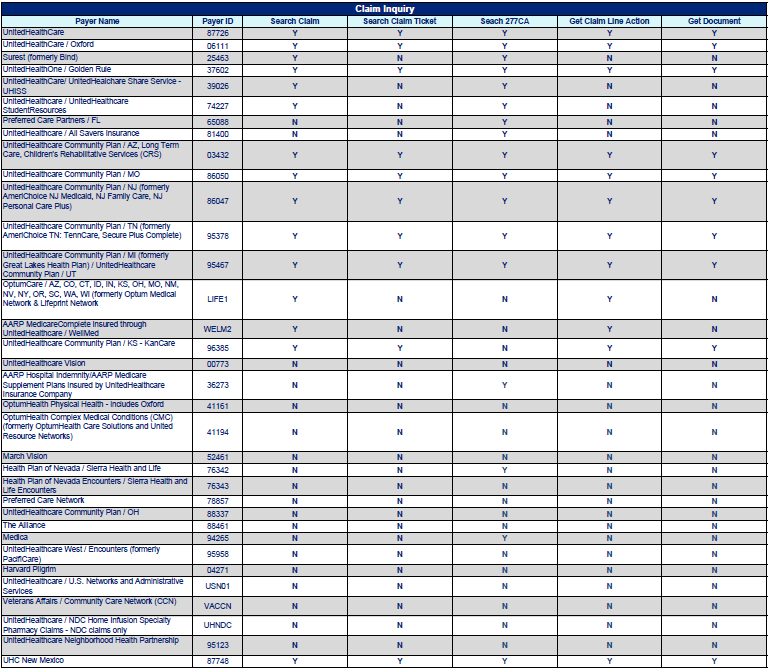Click payer ID 37602
The image size is (769, 672).
click(218, 70)
